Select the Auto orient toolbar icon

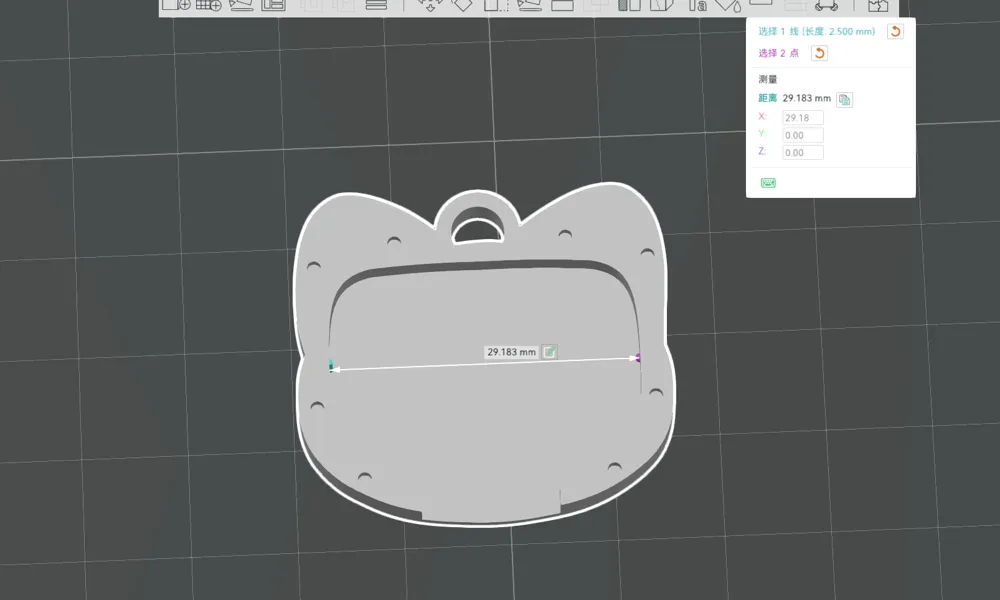[241, 5]
